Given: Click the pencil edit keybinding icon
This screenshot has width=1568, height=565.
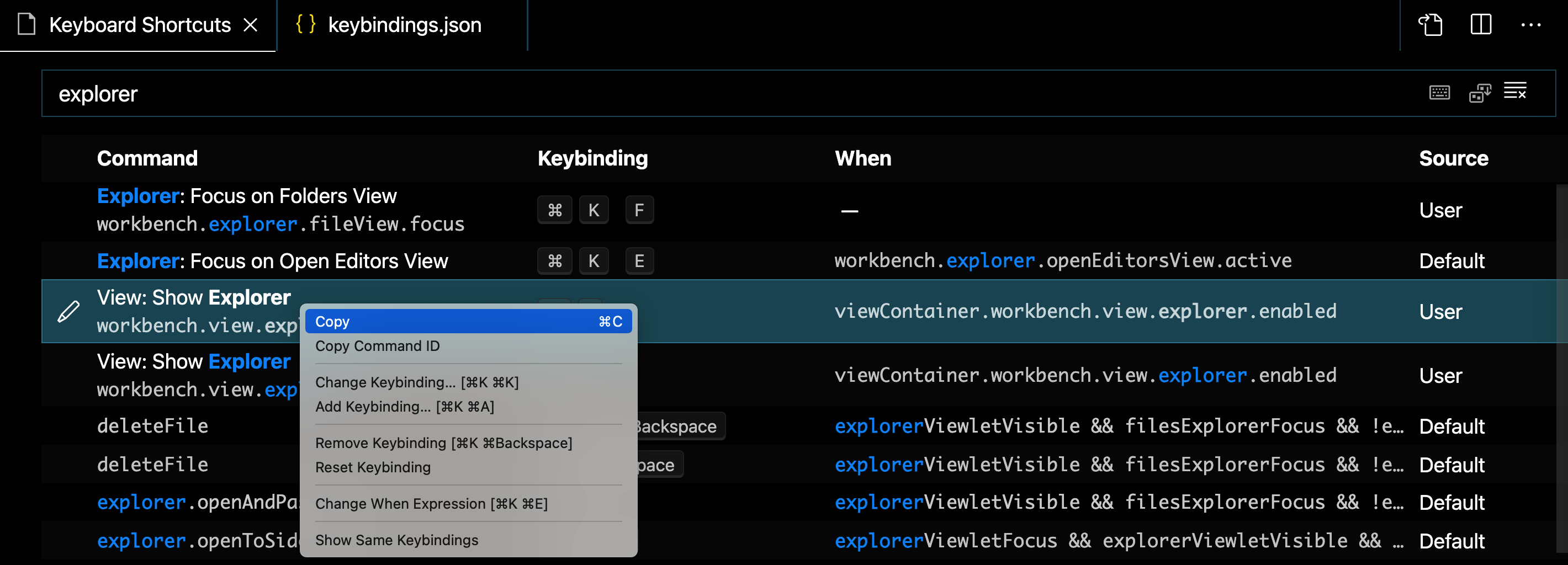Looking at the screenshot, I should click(68, 311).
